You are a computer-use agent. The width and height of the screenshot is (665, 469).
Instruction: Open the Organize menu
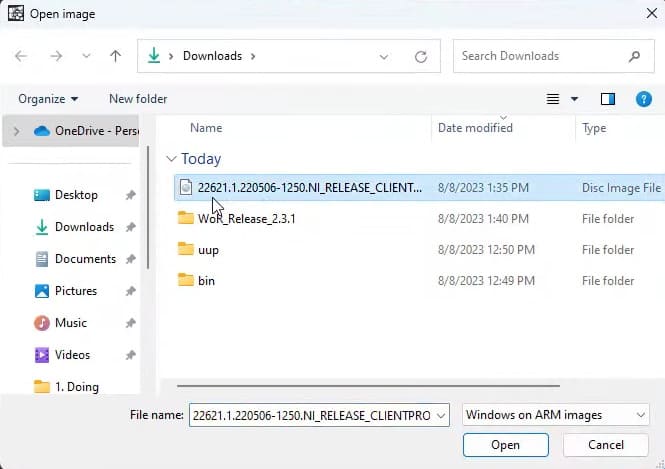[x=48, y=99]
